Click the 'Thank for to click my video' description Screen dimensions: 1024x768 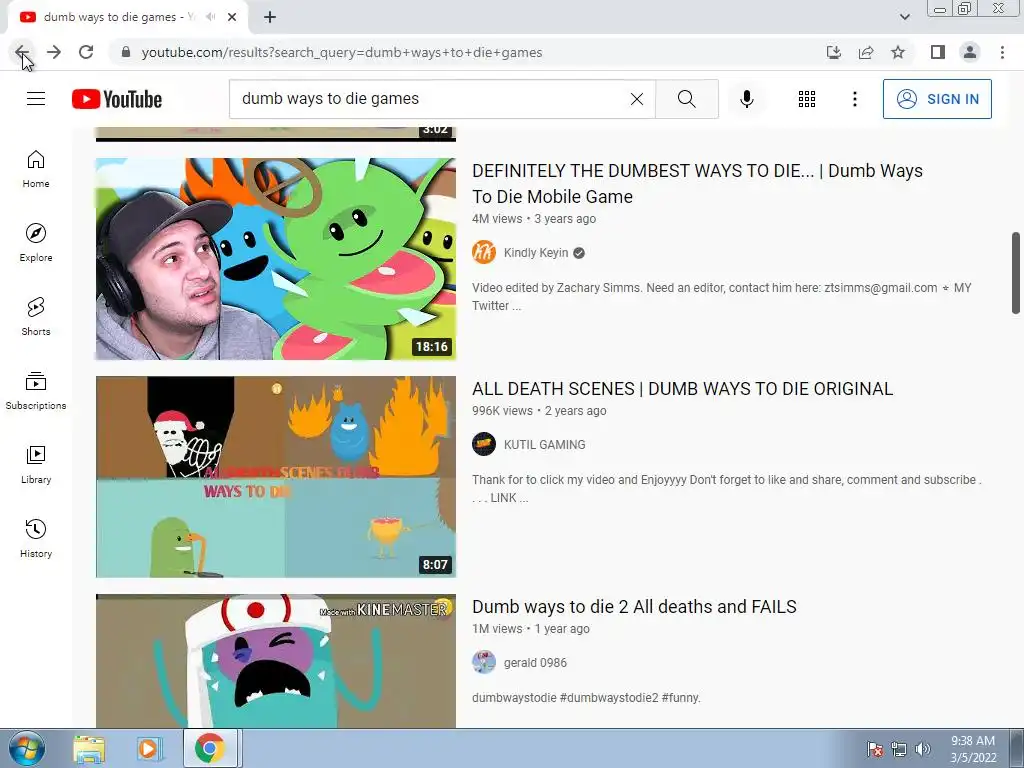coord(727,488)
